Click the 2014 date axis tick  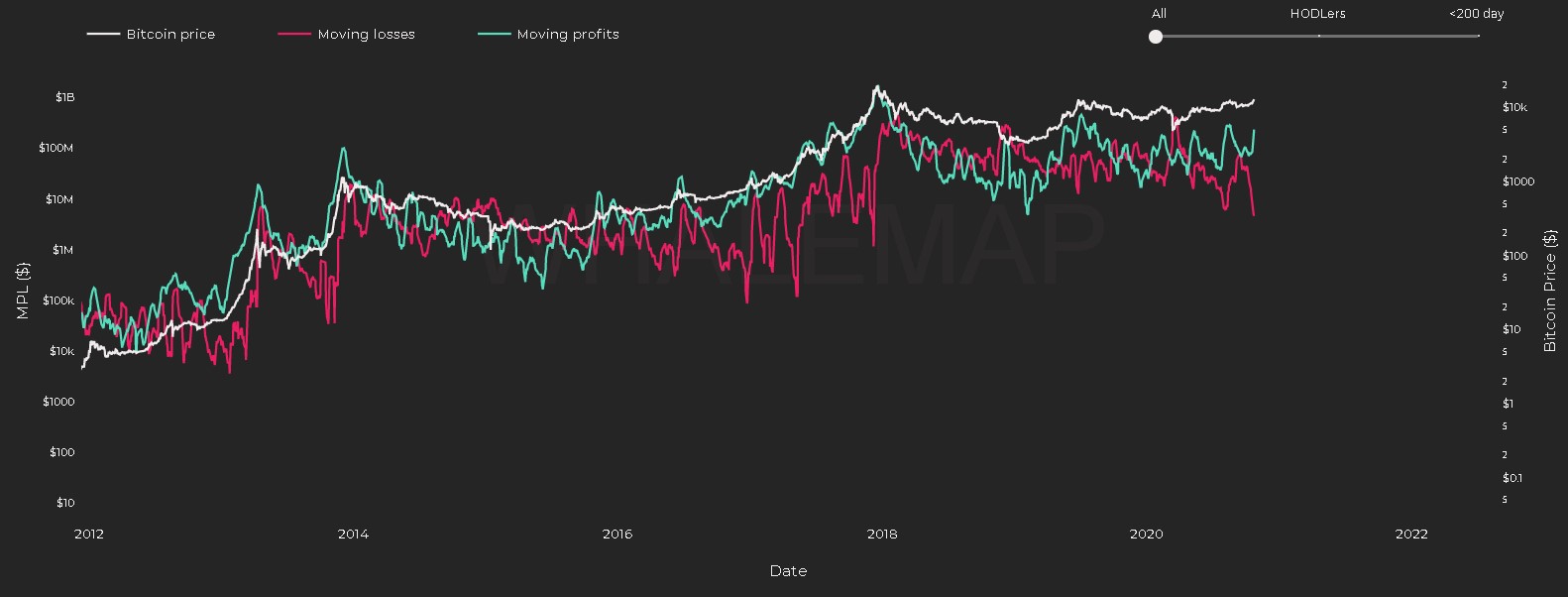(353, 534)
